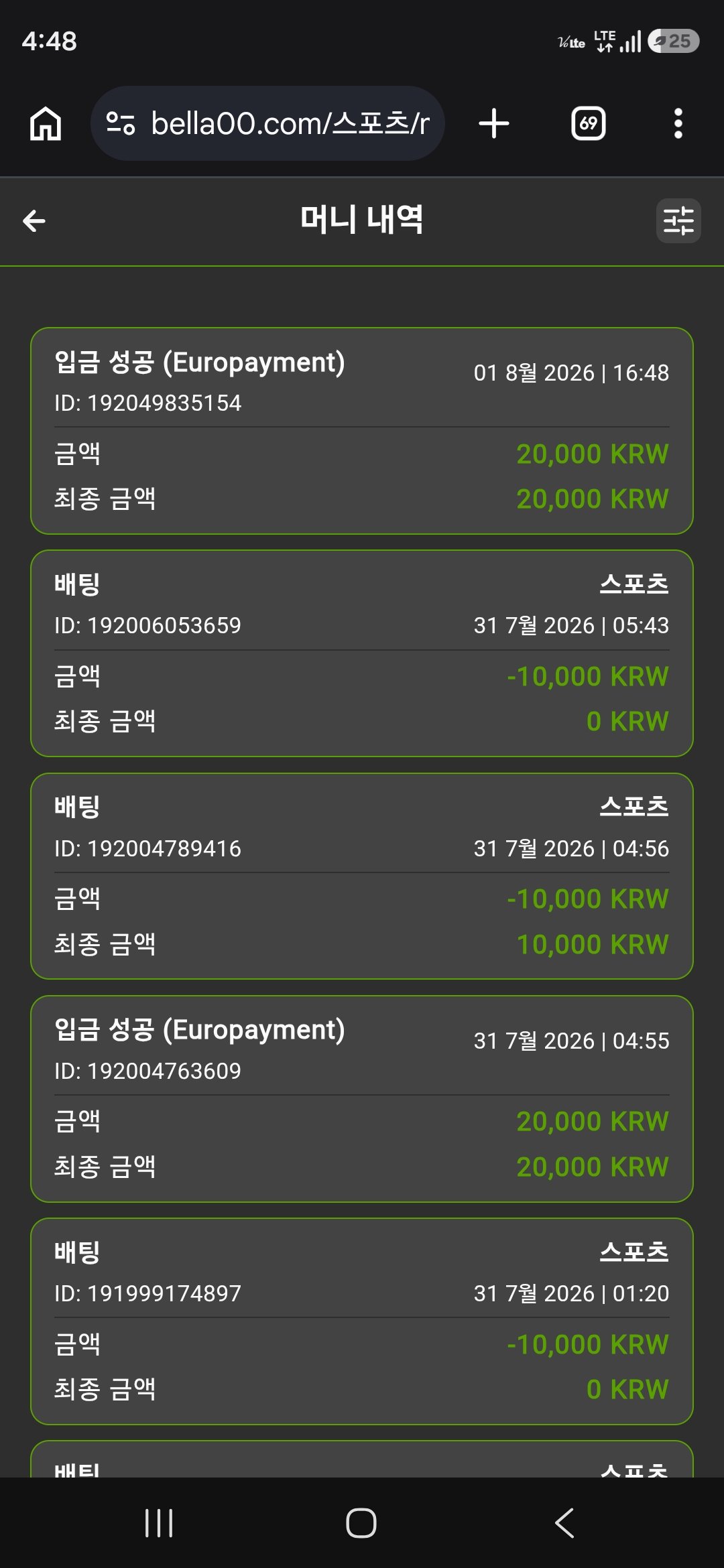Open a new tab with plus icon
Image resolution: width=724 pixels, height=1568 pixels.
494,124
